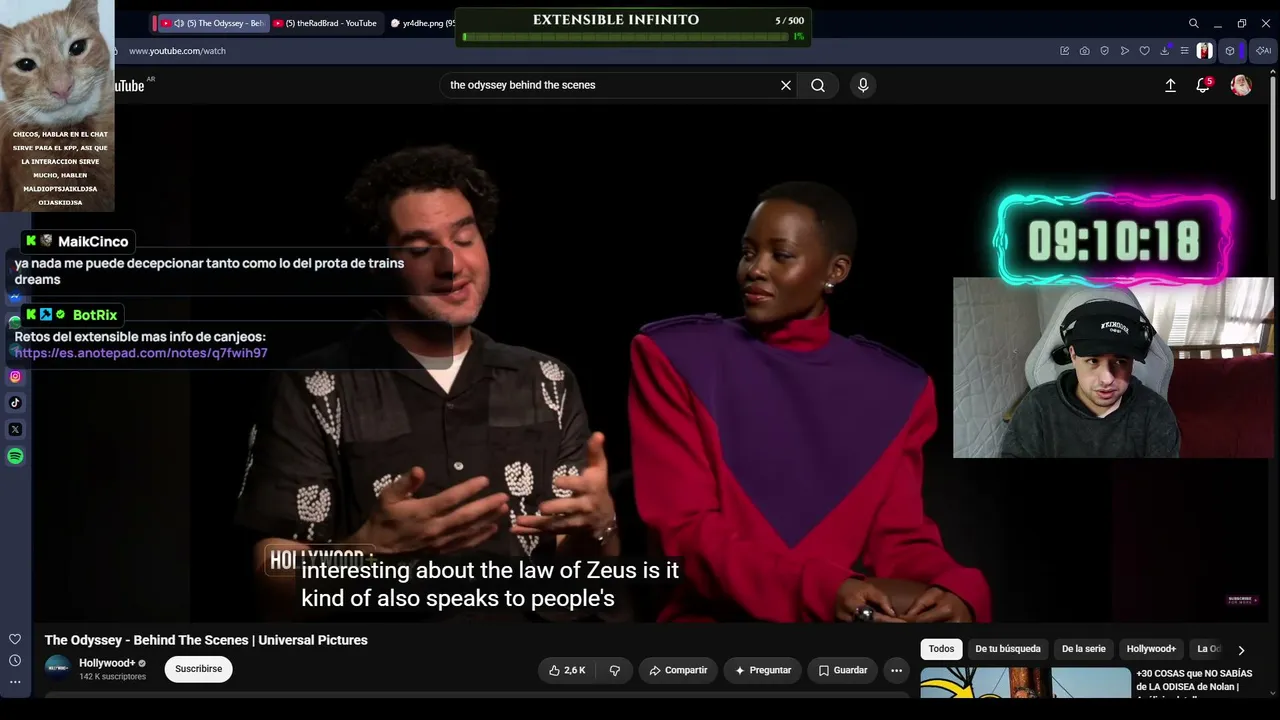Image resolution: width=1280 pixels, height=720 pixels.
Task: Select the De tu búsqueda chip
Action: coord(1008,649)
